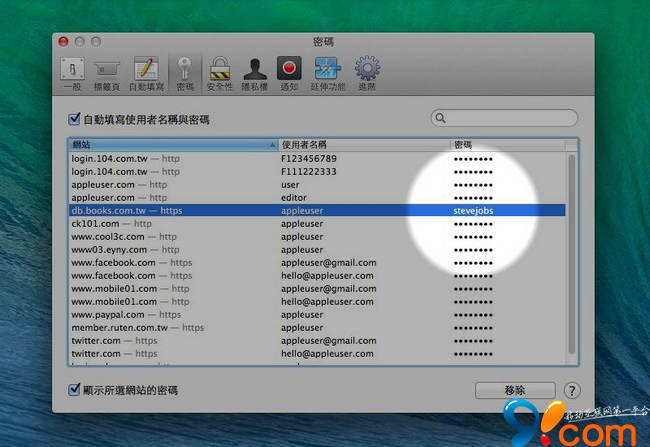Sort list by 網站 column header
The width and height of the screenshot is (650, 447).
(x=172, y=145)
